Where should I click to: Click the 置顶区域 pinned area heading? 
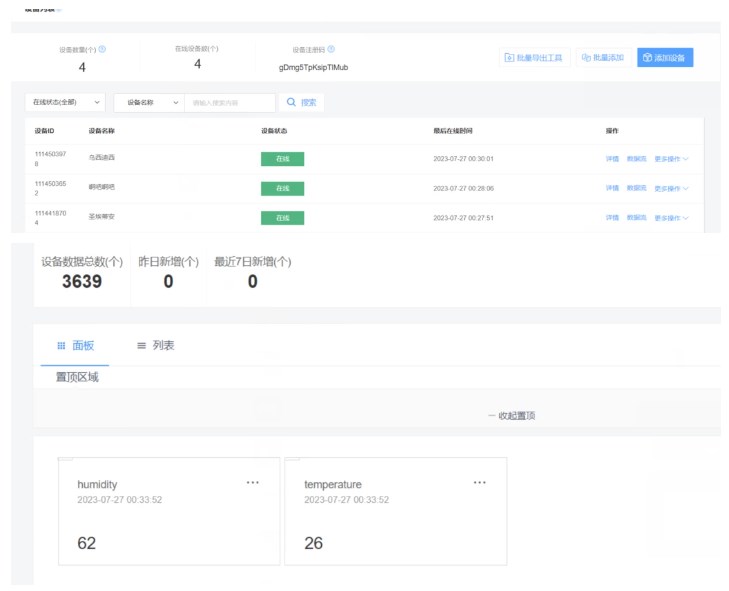point(77,377)
